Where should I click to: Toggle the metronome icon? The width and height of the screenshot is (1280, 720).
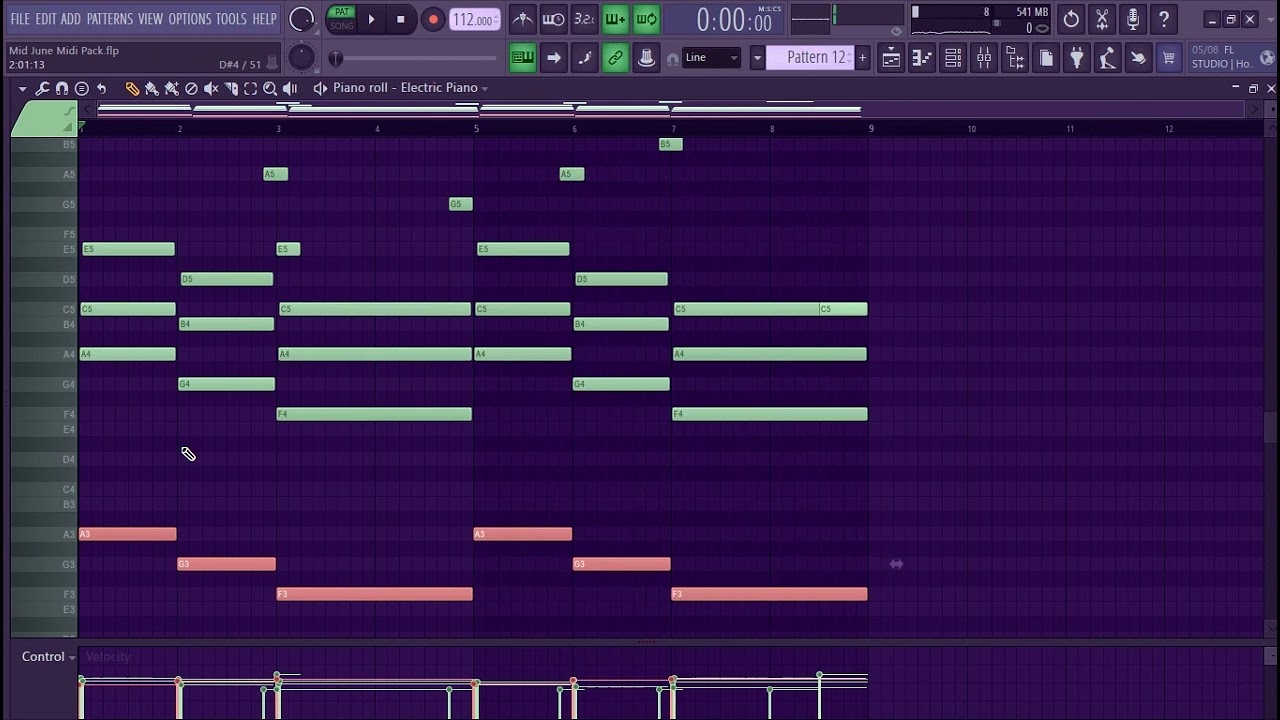(x=522, y=19)
